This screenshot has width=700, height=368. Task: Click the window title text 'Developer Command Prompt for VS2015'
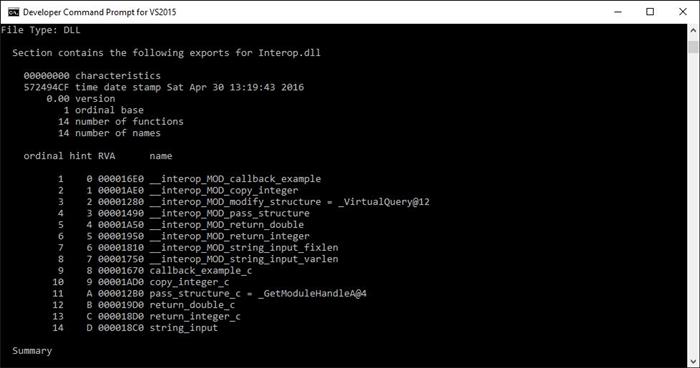(x=100, y=12)
